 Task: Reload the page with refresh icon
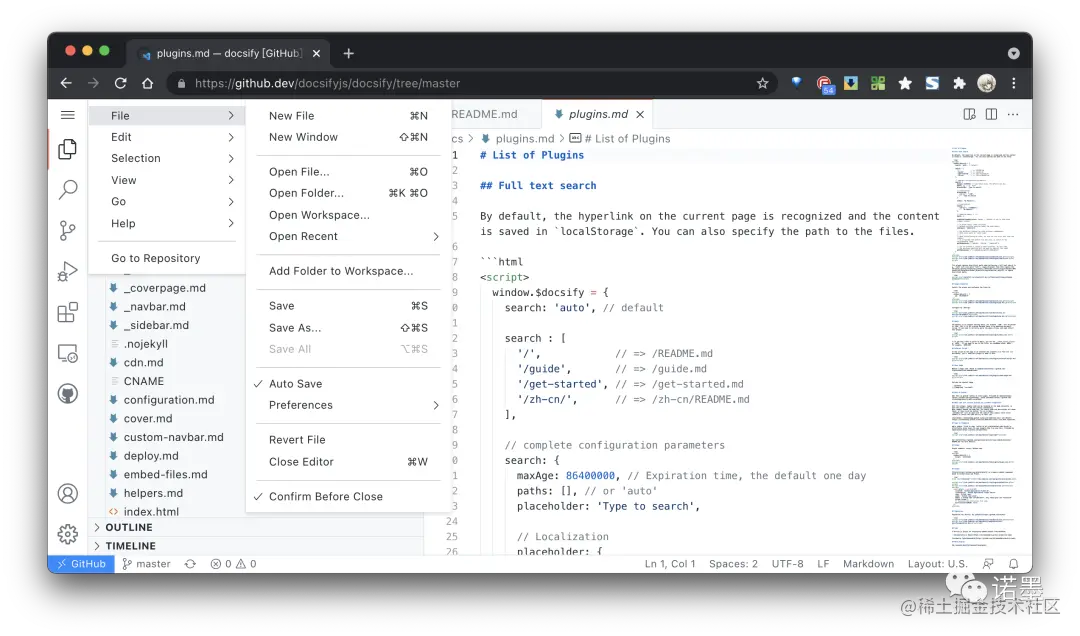click(121, 83)
